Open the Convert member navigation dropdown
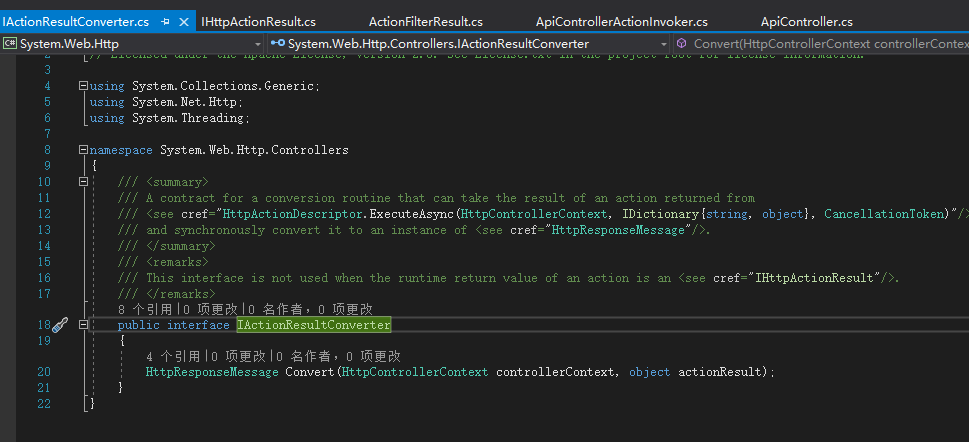Screen dimensions: 969x442 [x=822, y=44]
